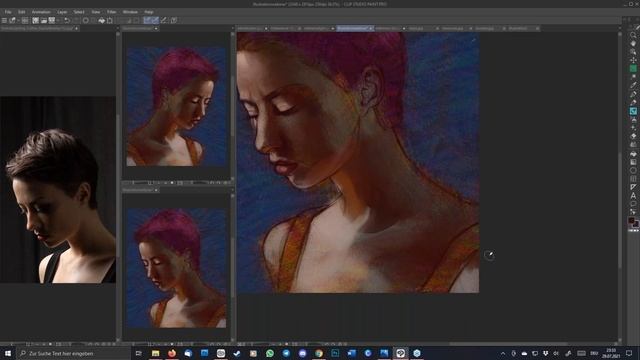Select the green marquee selection tool

coord(633,69)
